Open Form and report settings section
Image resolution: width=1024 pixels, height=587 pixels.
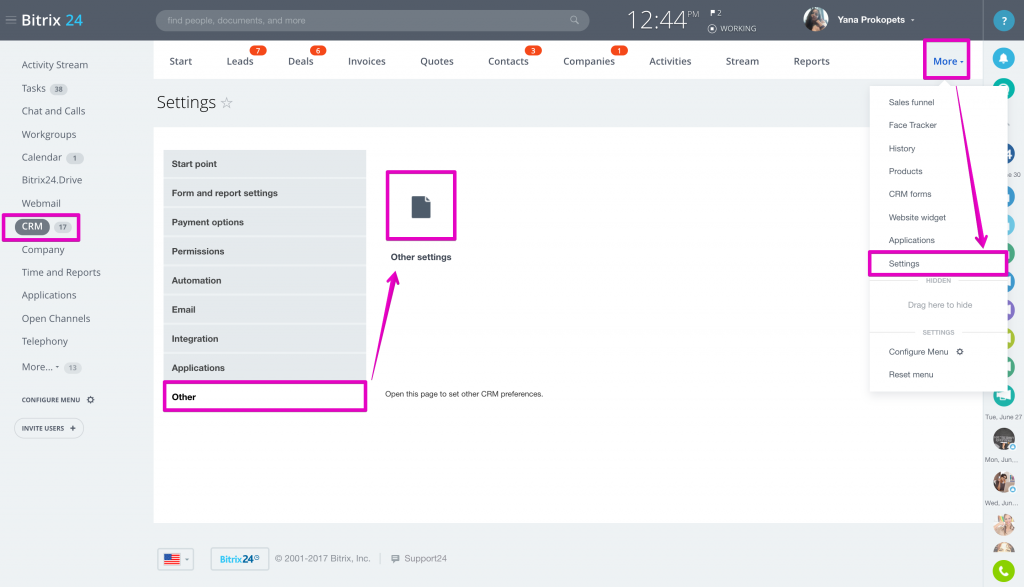point(264,193)
